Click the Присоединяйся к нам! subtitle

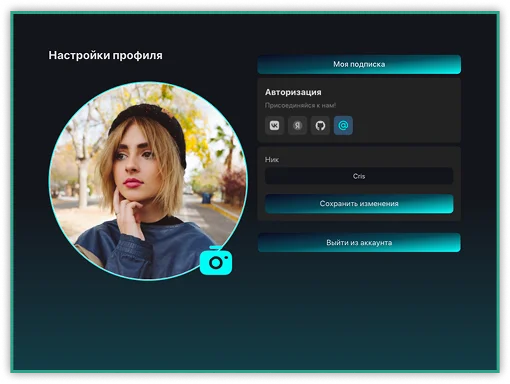300,105
